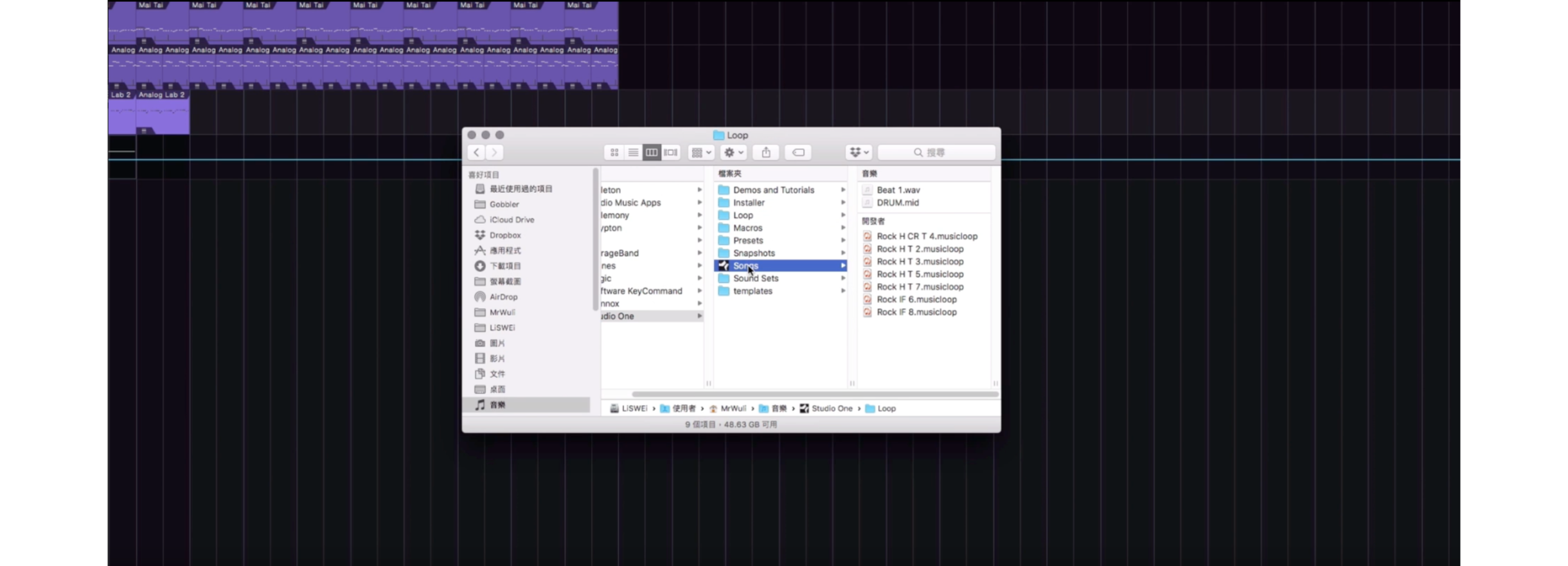
Task: Switch Finder to cover flow view
Action: pyautogui.click(x=670, y=152)
